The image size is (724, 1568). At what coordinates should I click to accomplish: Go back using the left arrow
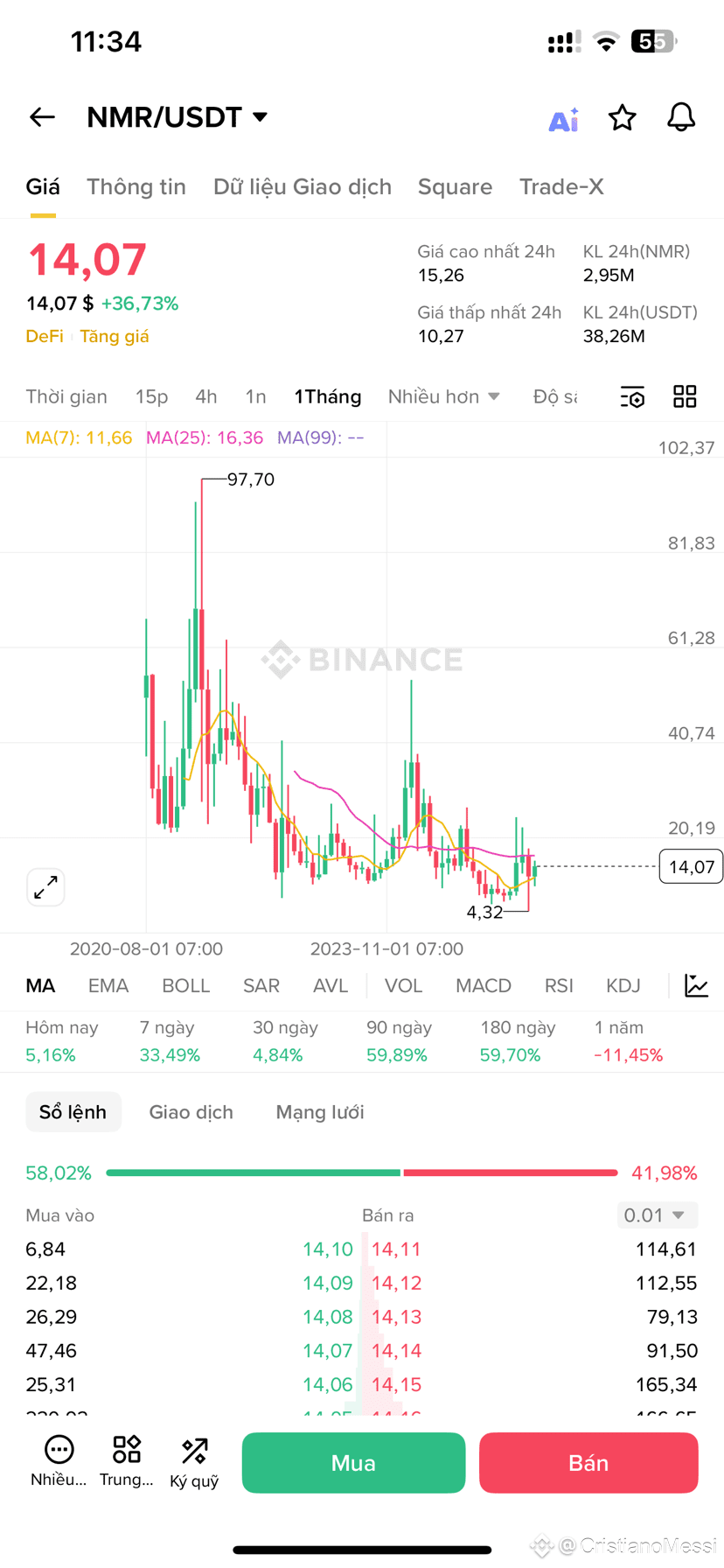(x=42, y=117)
